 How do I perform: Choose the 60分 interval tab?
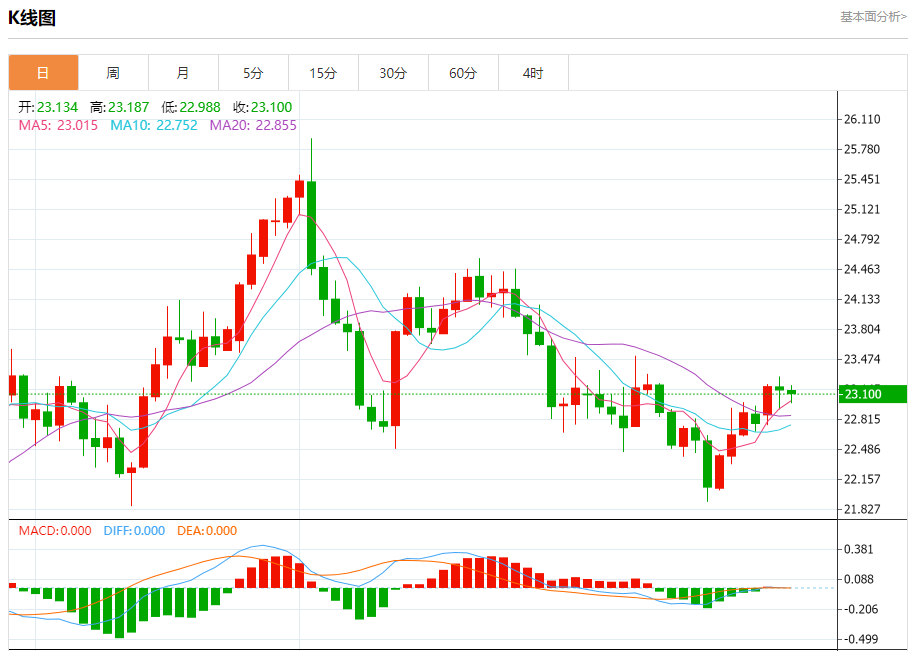[x=463, y=73]
